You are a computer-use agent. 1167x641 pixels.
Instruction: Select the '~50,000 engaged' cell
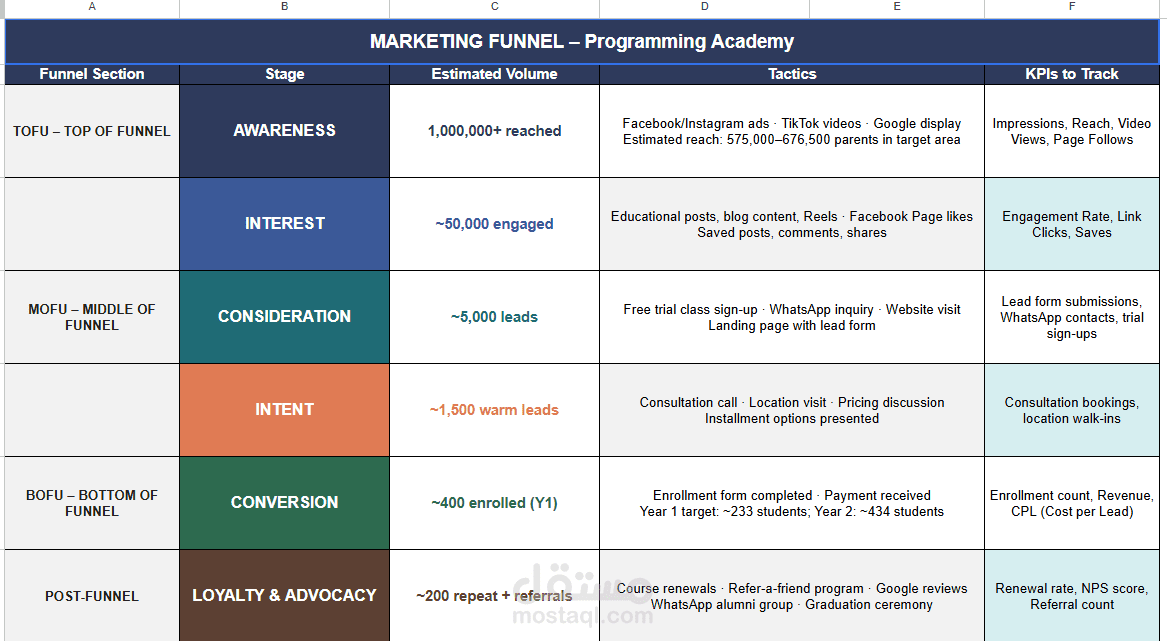tap(494, 224)
